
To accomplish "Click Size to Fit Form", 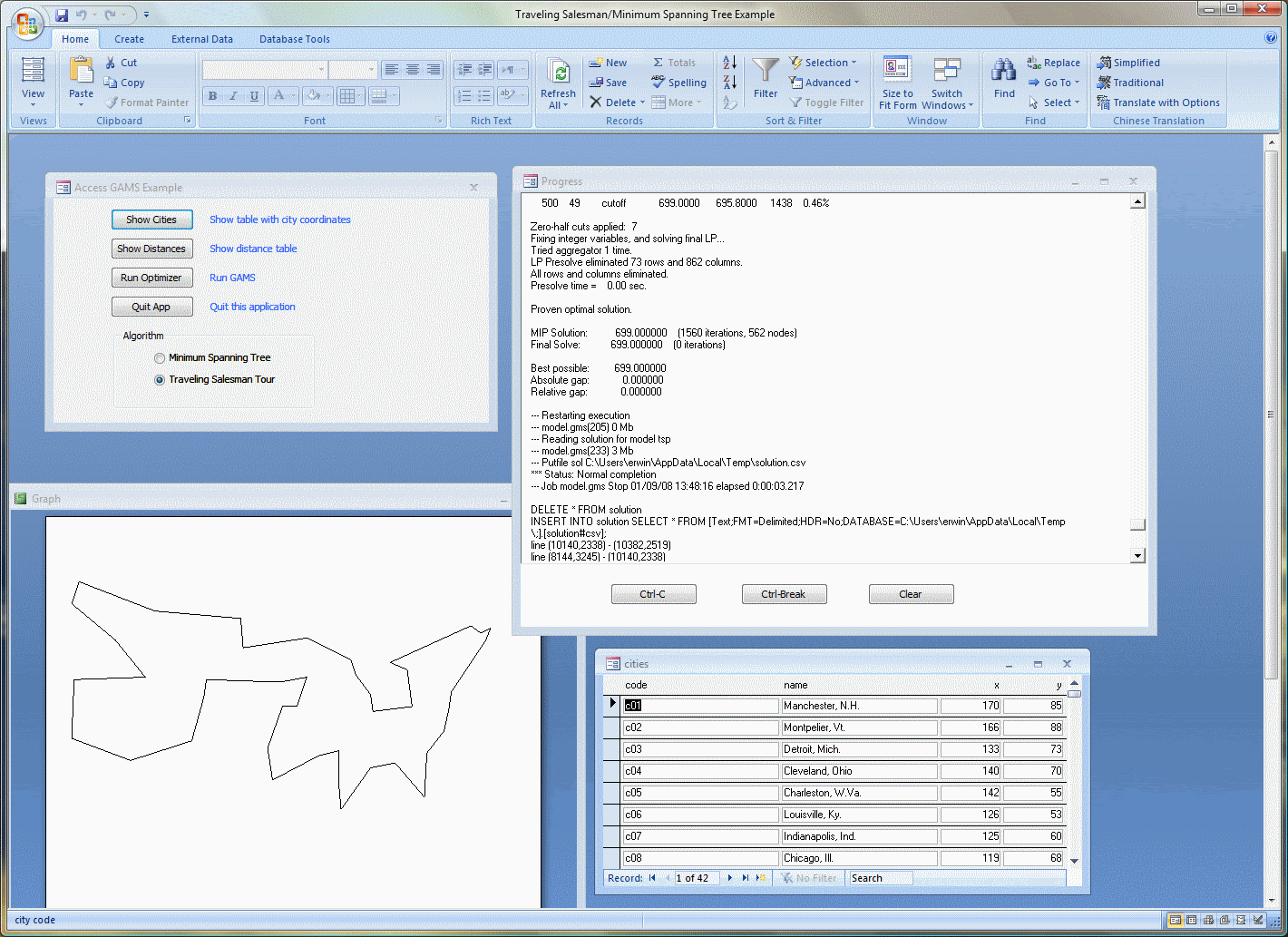I will coord(898,83).
